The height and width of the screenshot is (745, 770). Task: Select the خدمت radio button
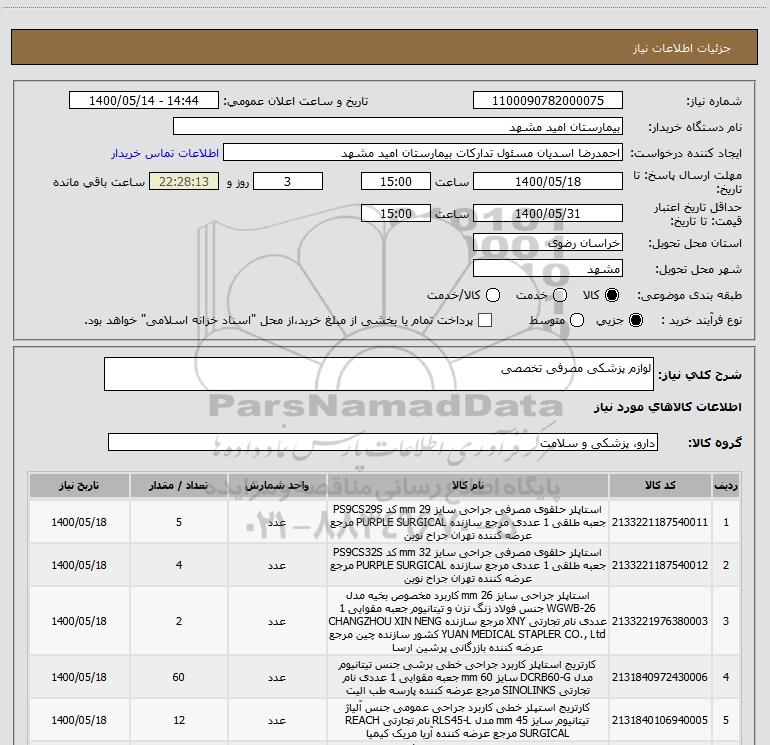(560, 295)
